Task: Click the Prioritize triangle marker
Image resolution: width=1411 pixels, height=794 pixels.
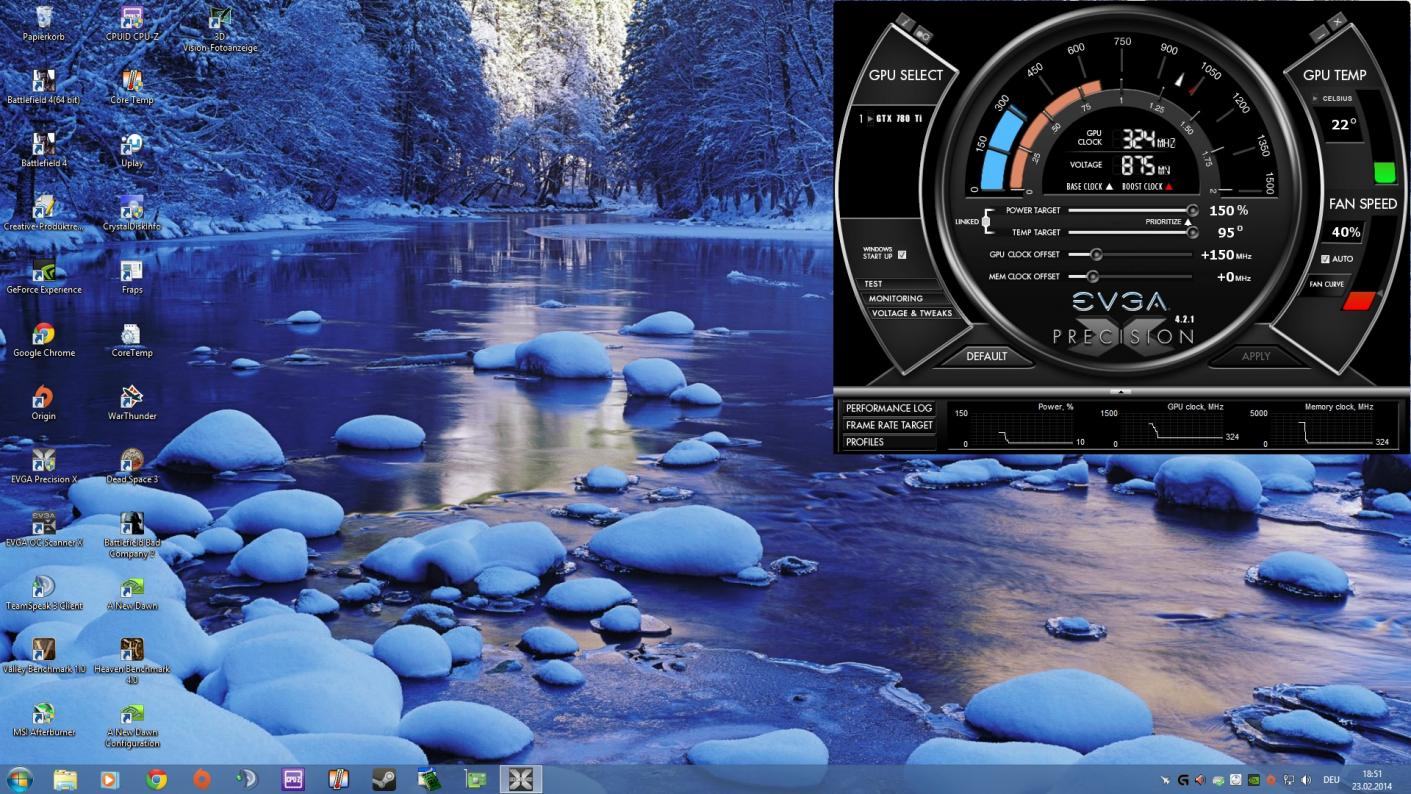Action: point(1188,222)
